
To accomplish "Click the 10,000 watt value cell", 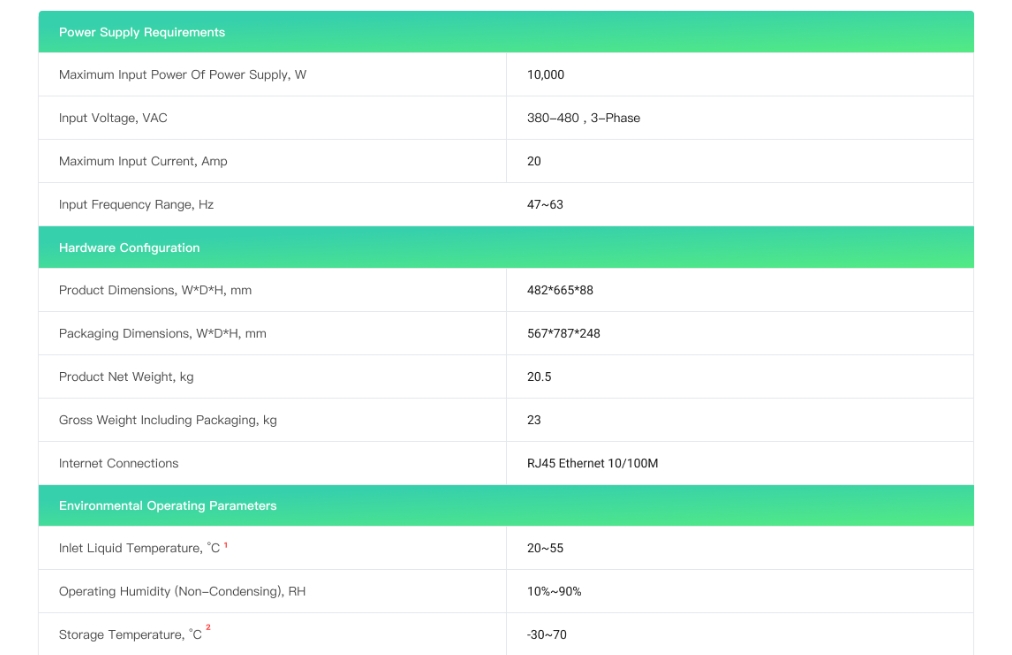I will 546,75.
